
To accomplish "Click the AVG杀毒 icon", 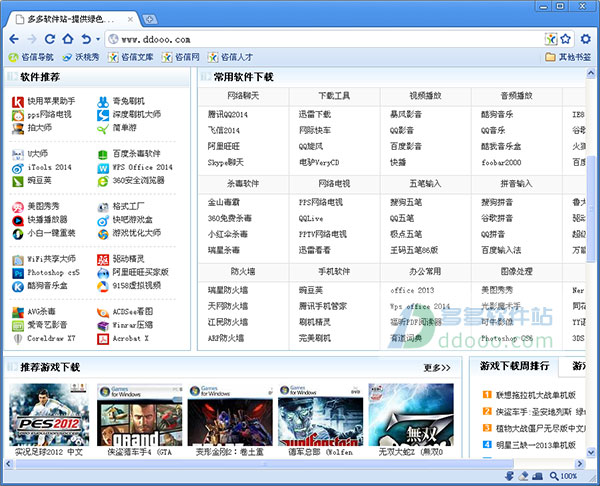I will pyautogui.click(x=18, y=313).
